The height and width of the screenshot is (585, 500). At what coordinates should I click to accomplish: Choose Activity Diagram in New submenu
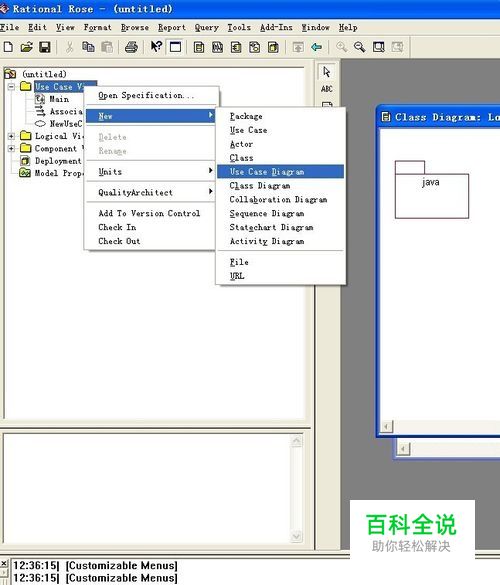click(x=280, y=241)
